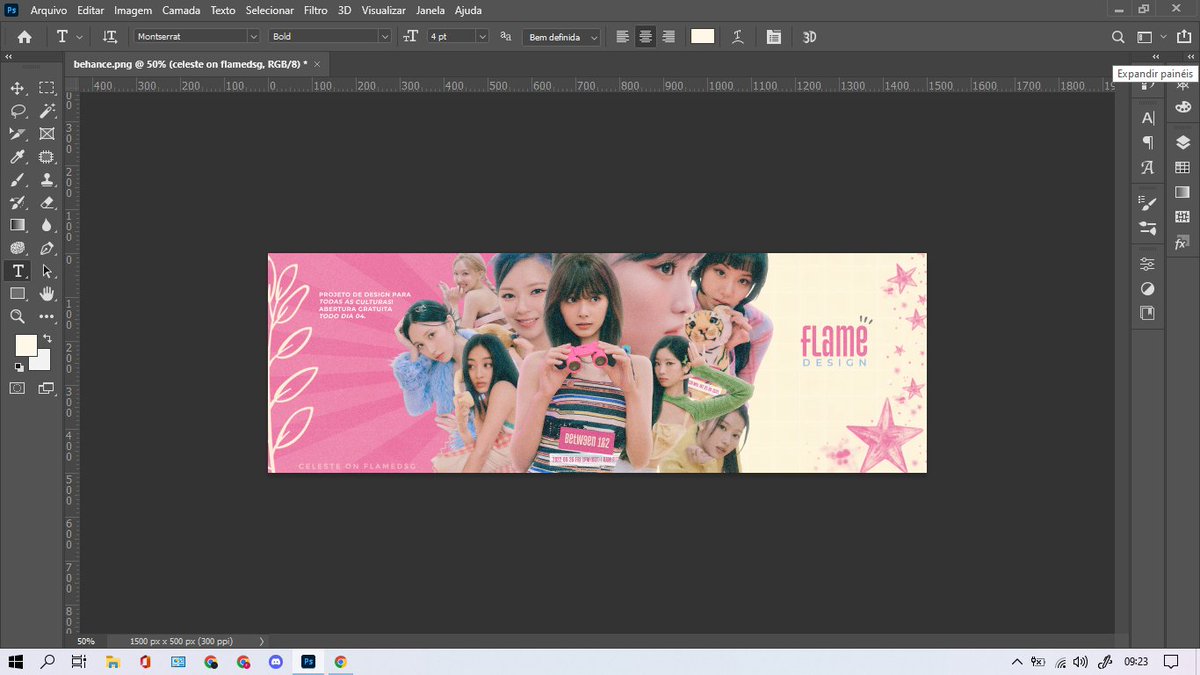The height and width of the screenshot is (675, 1200).
Task: Toggle right text alignment
Action: click(668, 36)
